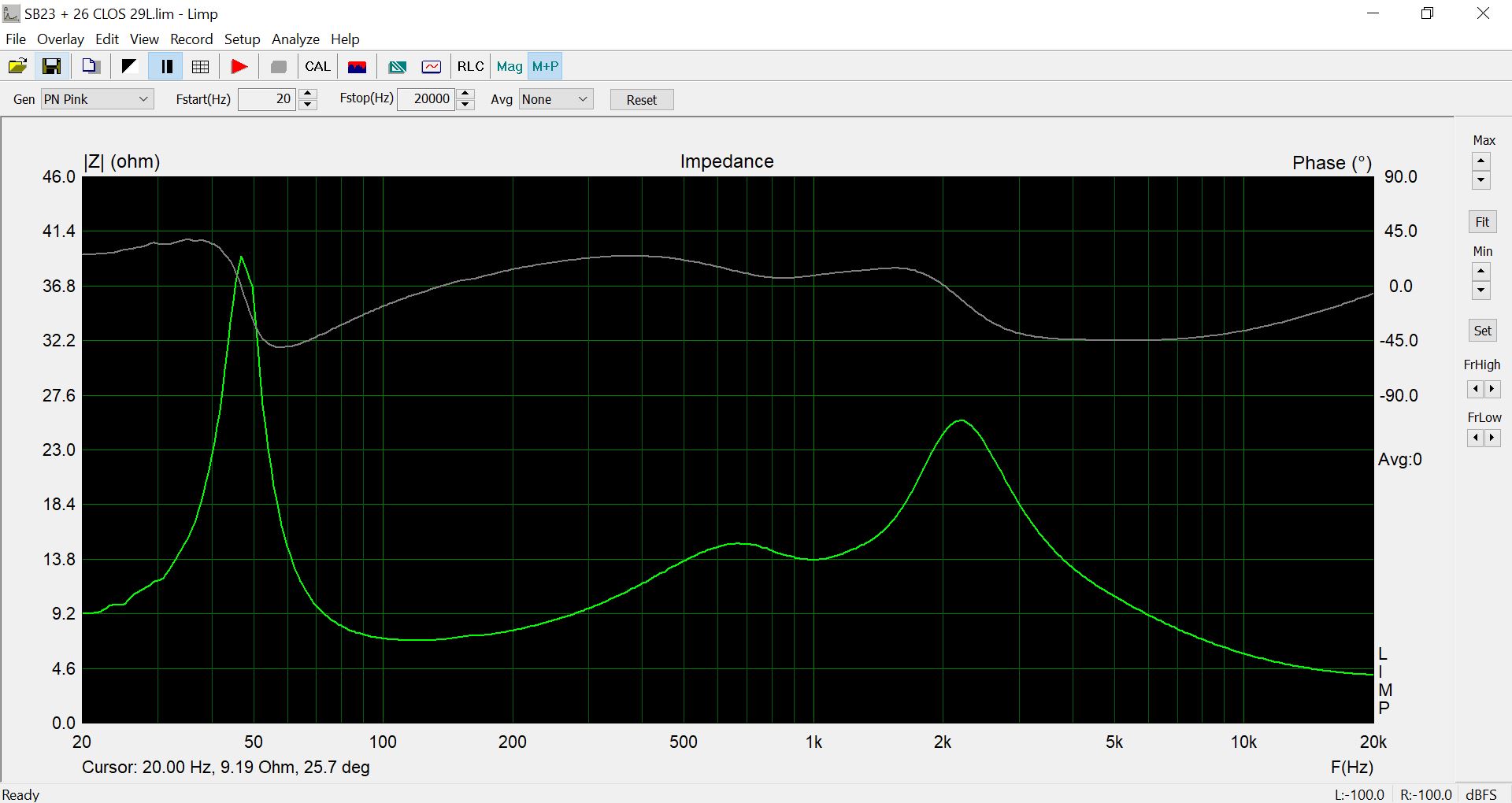Save the current impedance measurement
This screenshot has height=803, width=1512.
coord(51,66)
